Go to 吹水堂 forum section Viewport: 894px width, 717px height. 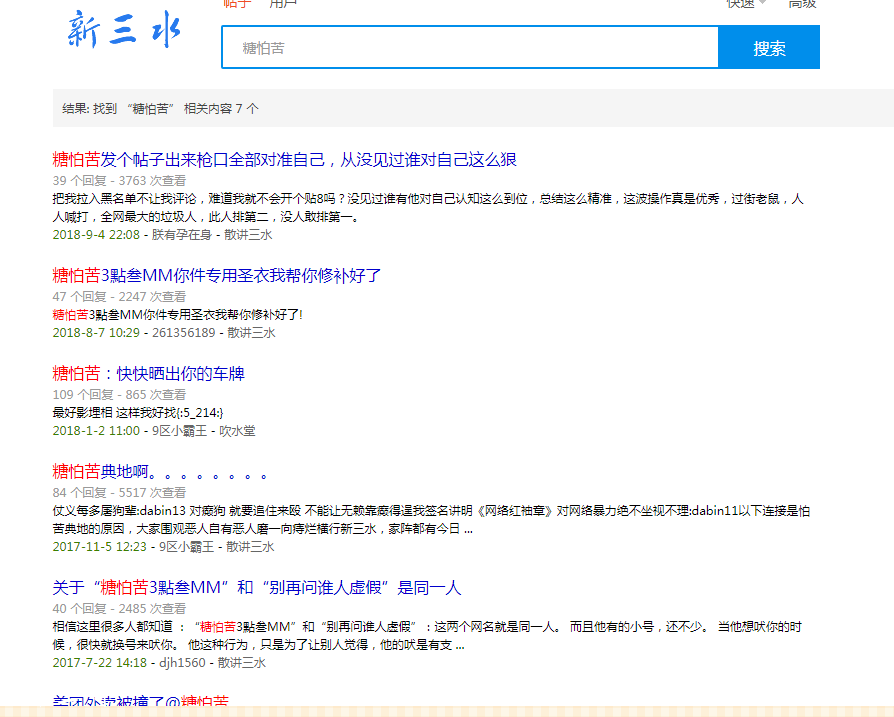click(x=237, y=431)
